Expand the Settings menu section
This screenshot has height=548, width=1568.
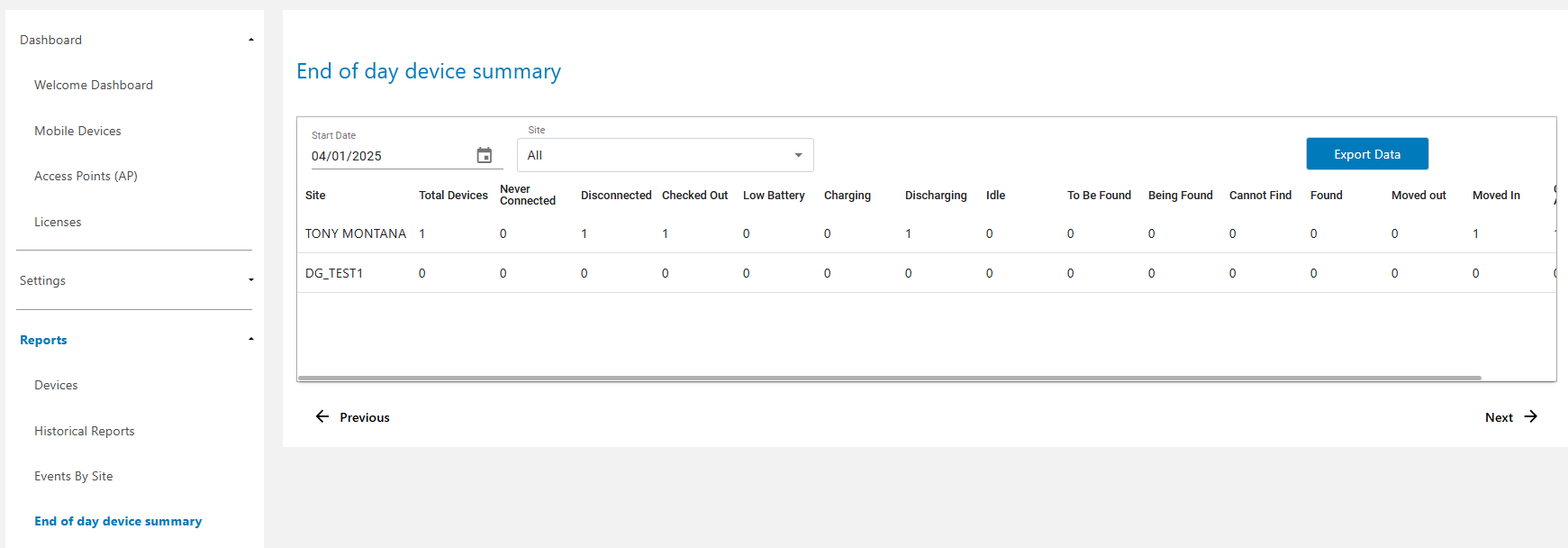point(250,280)
